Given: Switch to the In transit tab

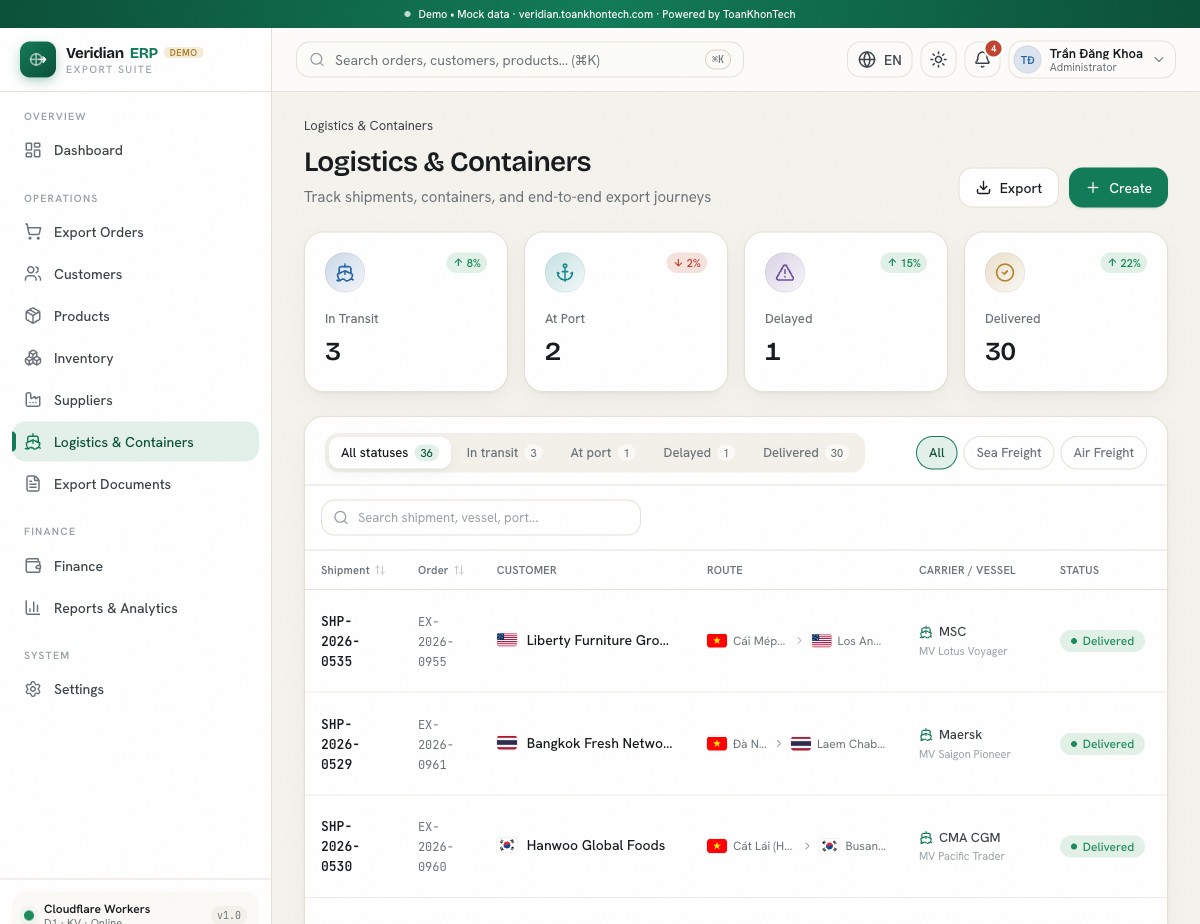Looking at the screenshot, I should 503,453.
